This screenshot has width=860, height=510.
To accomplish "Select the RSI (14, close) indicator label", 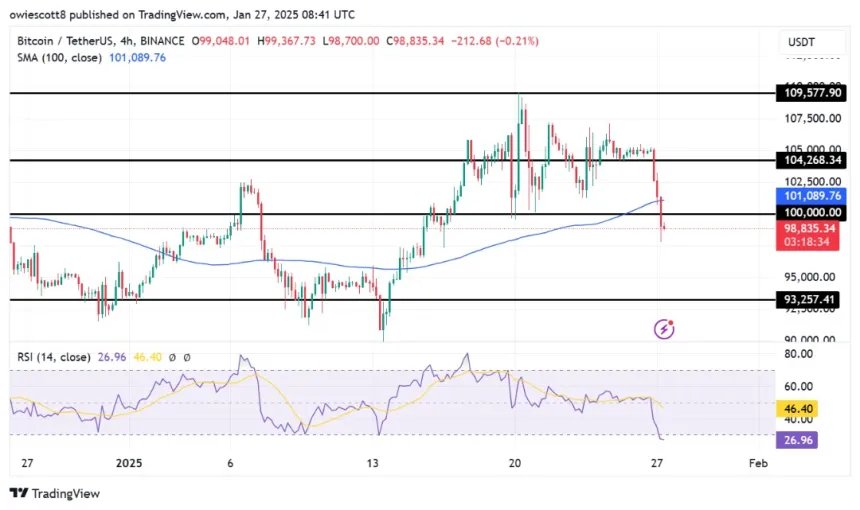I will tap(50, 357).
